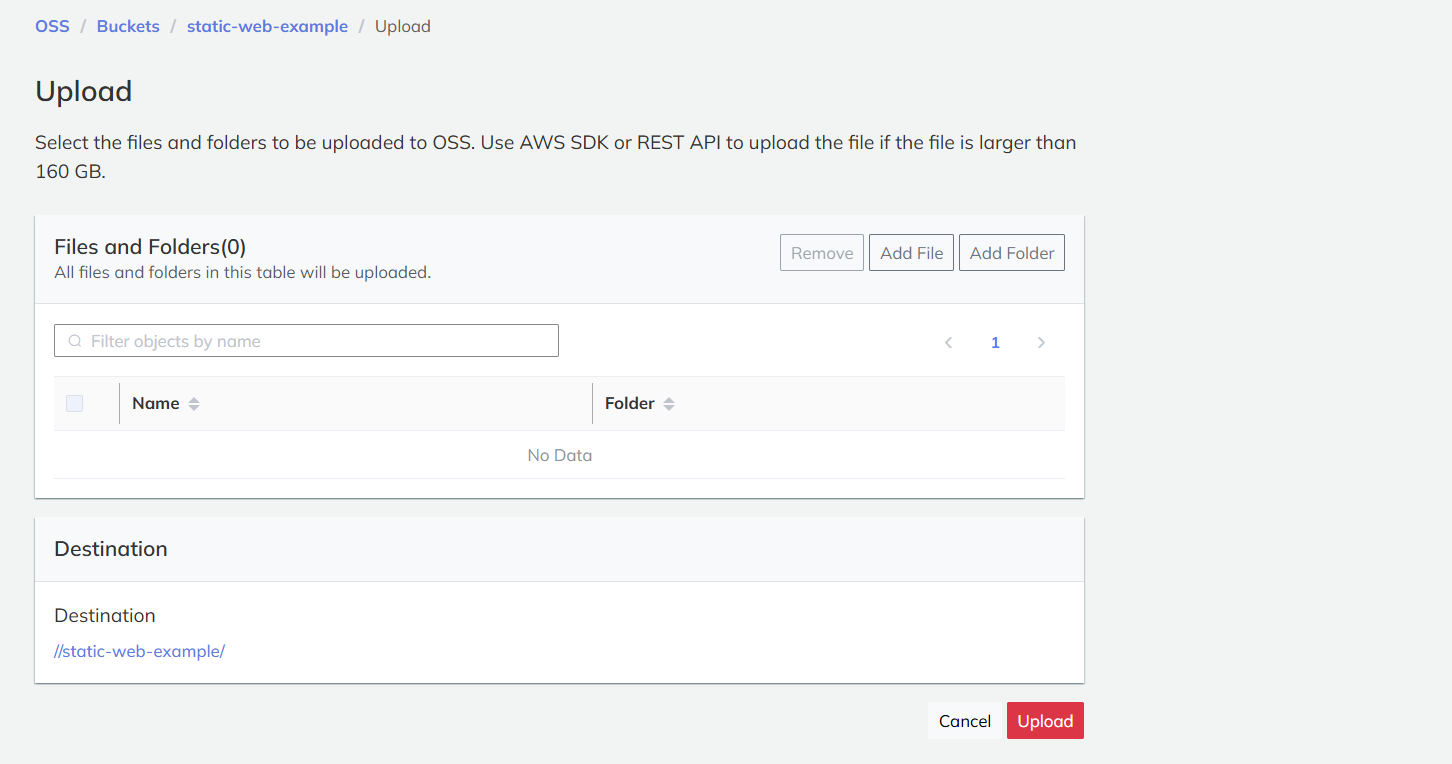Start the upload with the red Upload button
1452x764 pixels.
tap(1045, 720)
